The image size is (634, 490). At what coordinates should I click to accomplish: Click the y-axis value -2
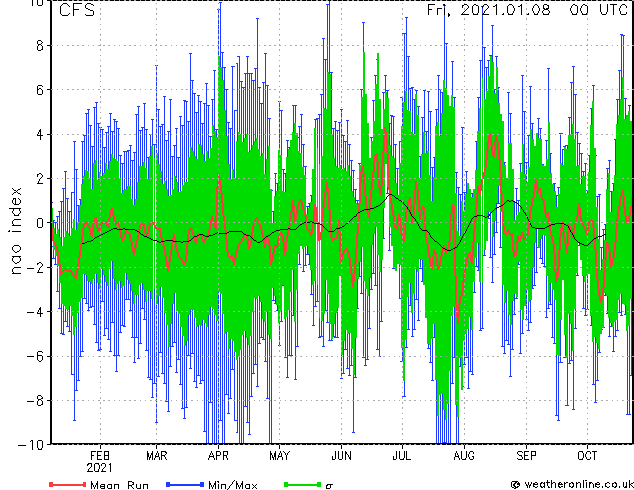click(35, 267)
